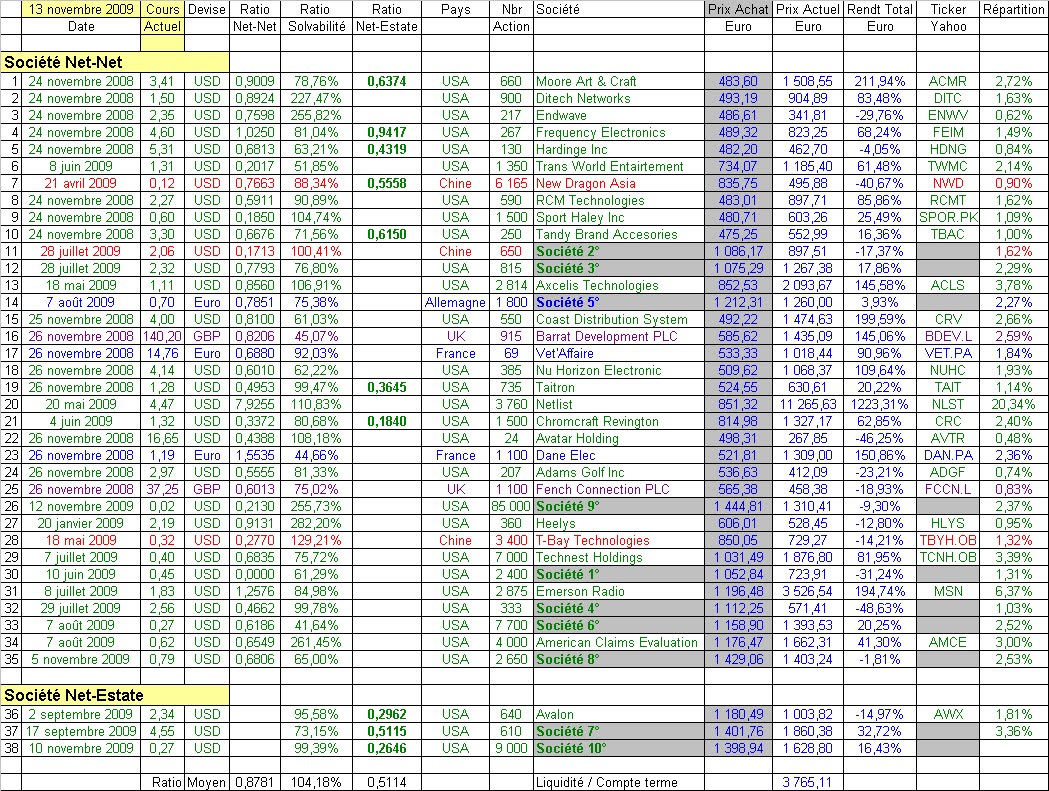The width and height of the screenshot is (1049, 791).
Task: Click the 'Hardinge Inc' cell
Action: coord(619,149)
